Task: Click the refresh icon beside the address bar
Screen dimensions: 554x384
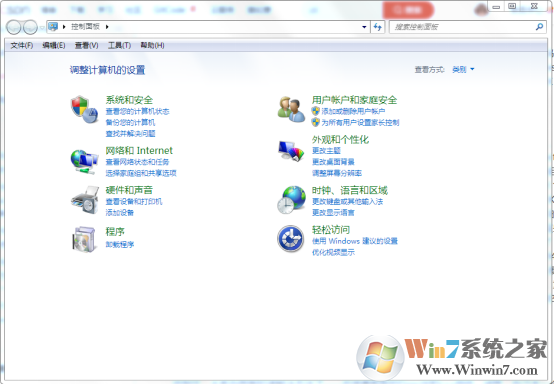Action: click(x=377, y=27)
